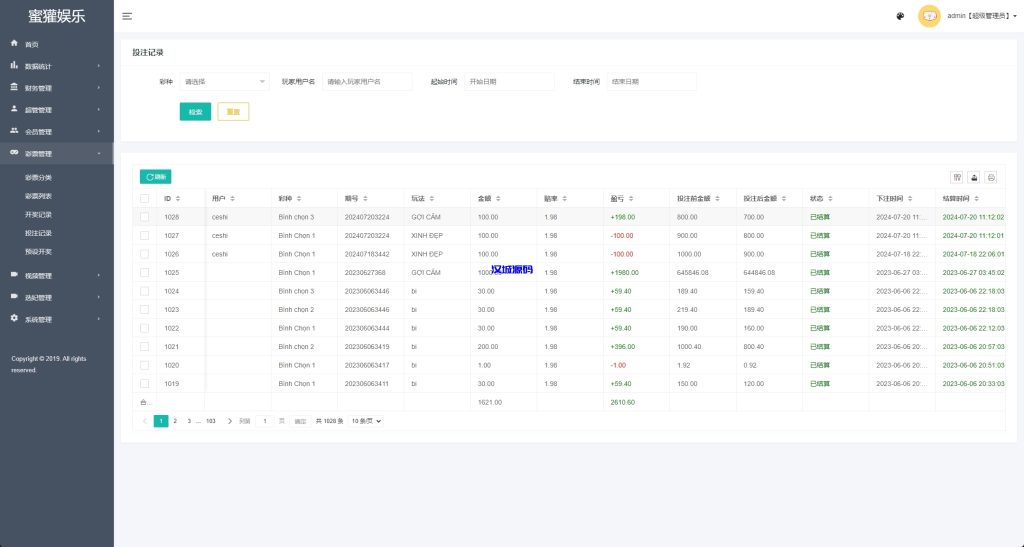Click the export icon above the table

(x=974, y=177)
